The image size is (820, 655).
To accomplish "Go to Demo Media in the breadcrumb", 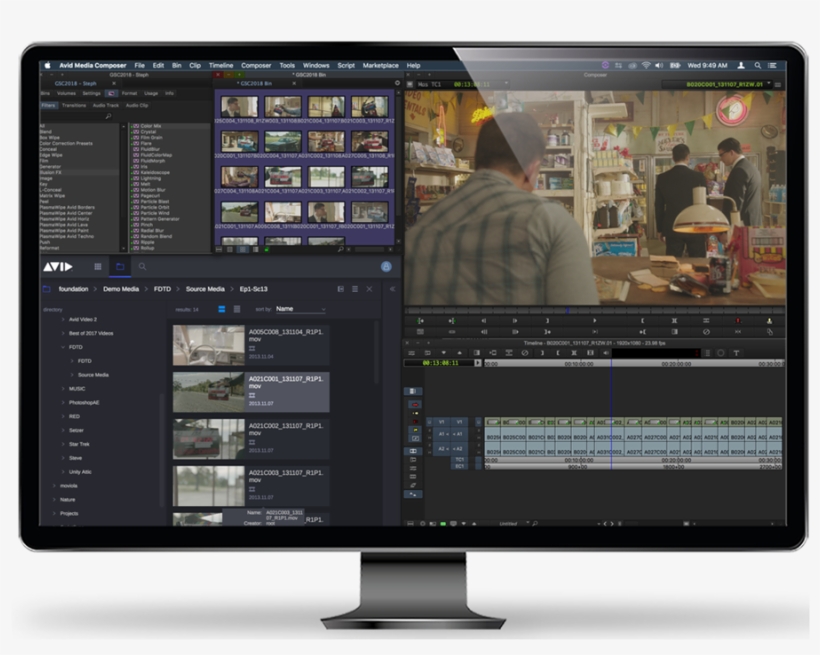I will [x=121, y=289].
